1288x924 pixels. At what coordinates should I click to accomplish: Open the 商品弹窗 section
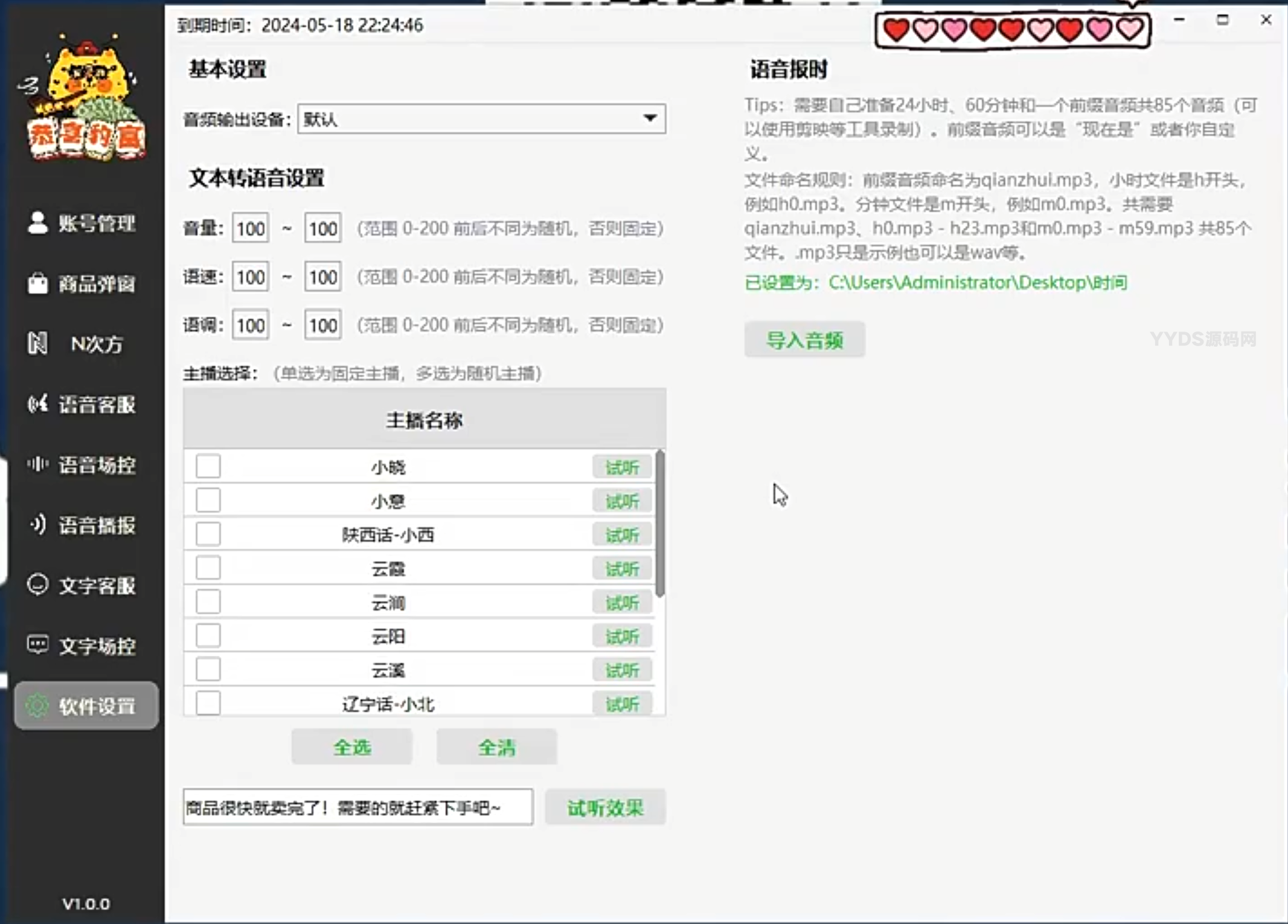coord(85,284)
